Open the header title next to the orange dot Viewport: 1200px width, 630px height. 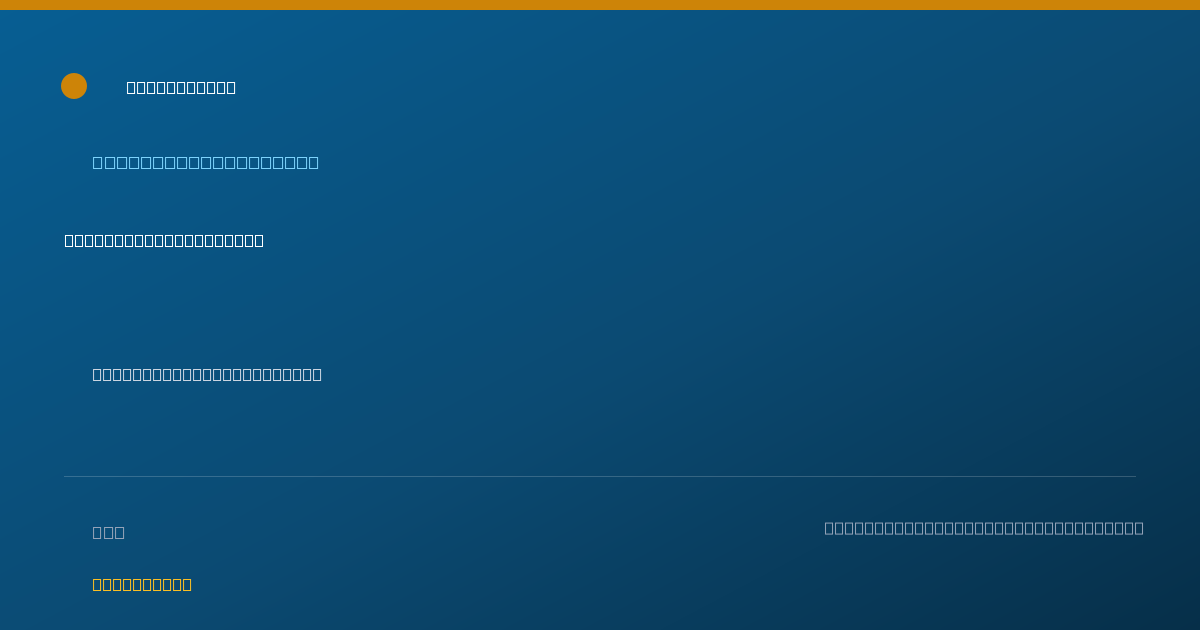(x=181, y=87)
